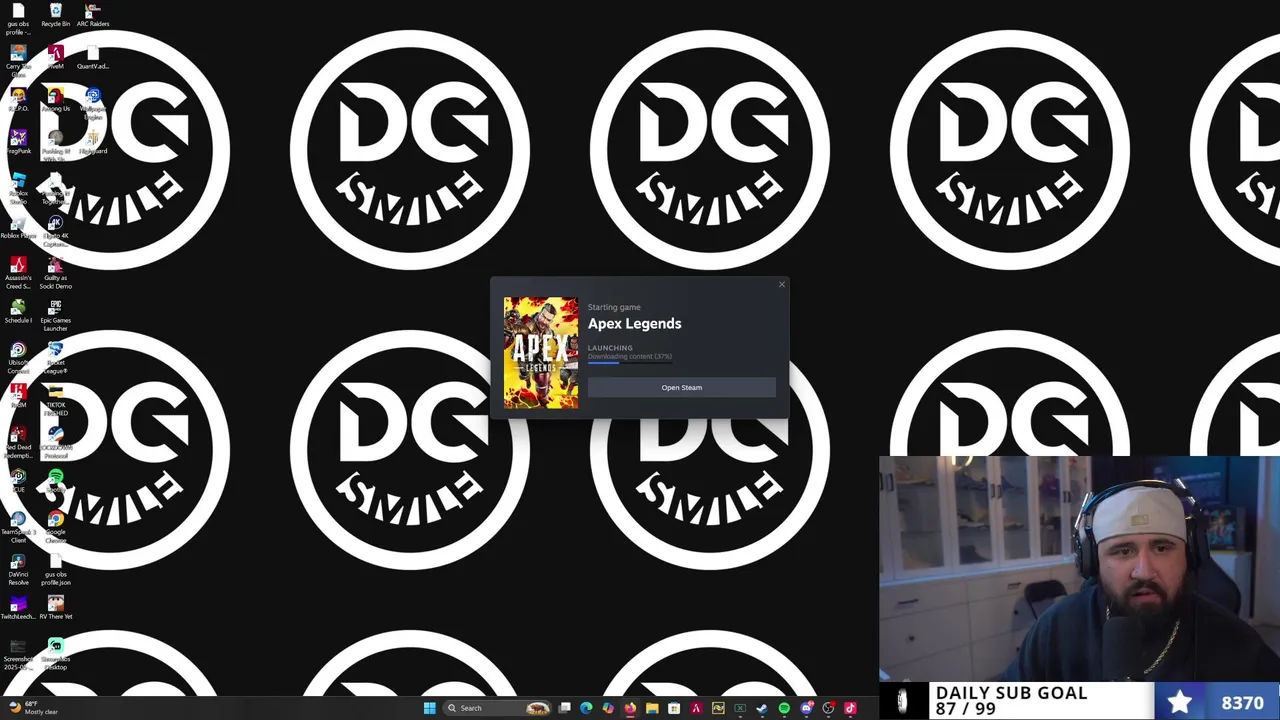Open the weather widget on the taskbar
Image resolution: width=1280 pixels, height=720 pixels.
point(33,708)
